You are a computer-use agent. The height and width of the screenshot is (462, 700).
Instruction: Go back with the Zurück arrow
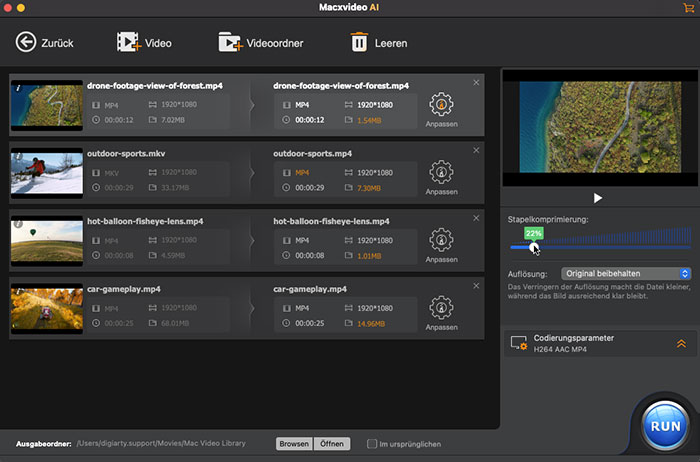[25, 42]
